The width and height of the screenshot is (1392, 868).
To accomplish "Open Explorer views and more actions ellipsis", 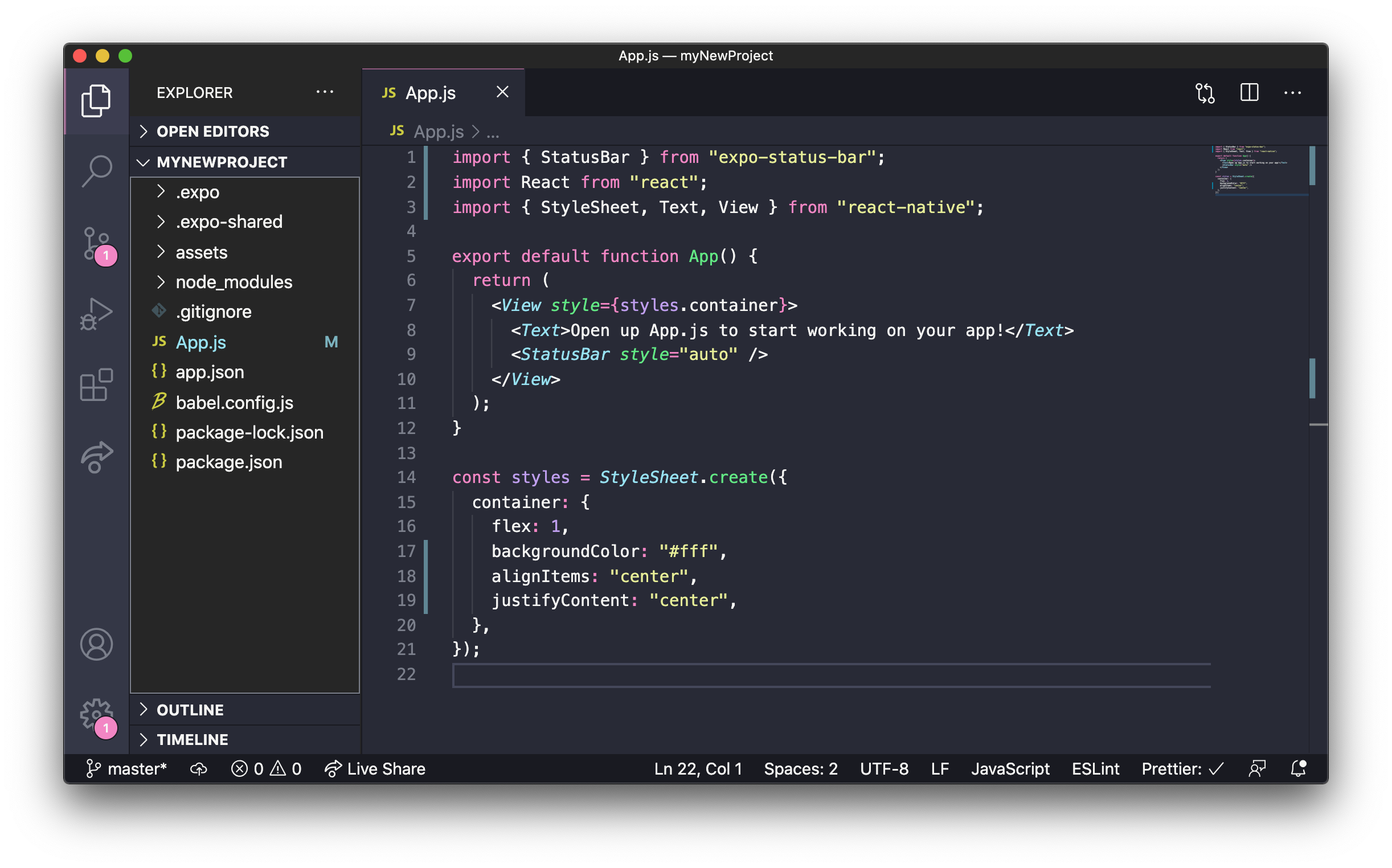I will coord(325,92).
